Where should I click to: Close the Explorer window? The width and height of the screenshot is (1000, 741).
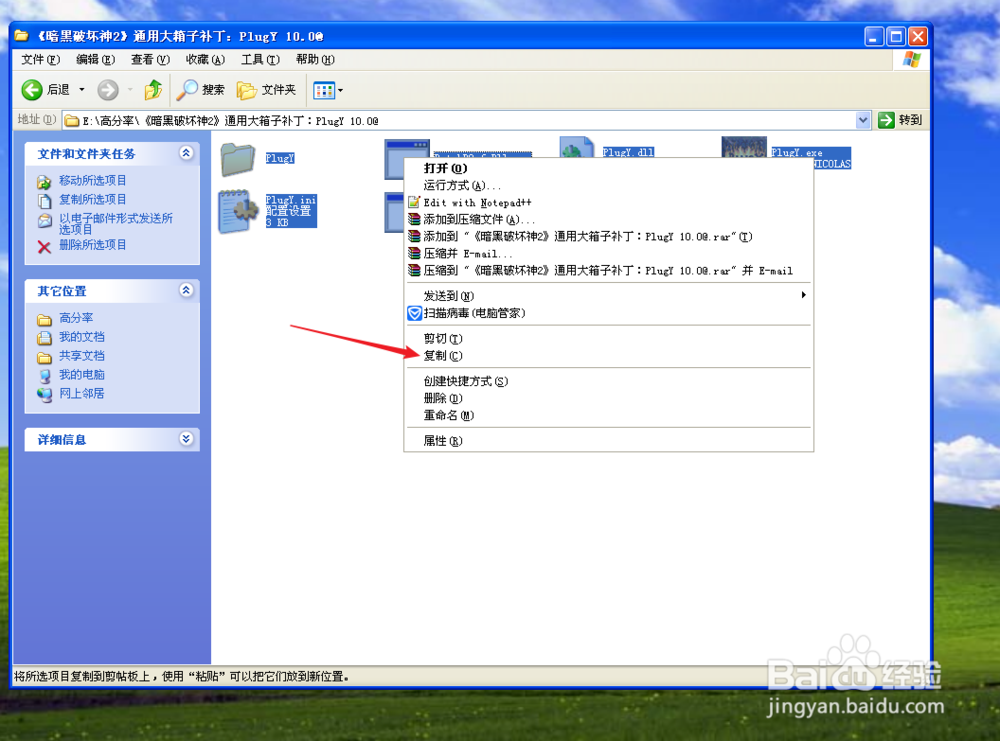coord(918,36)
